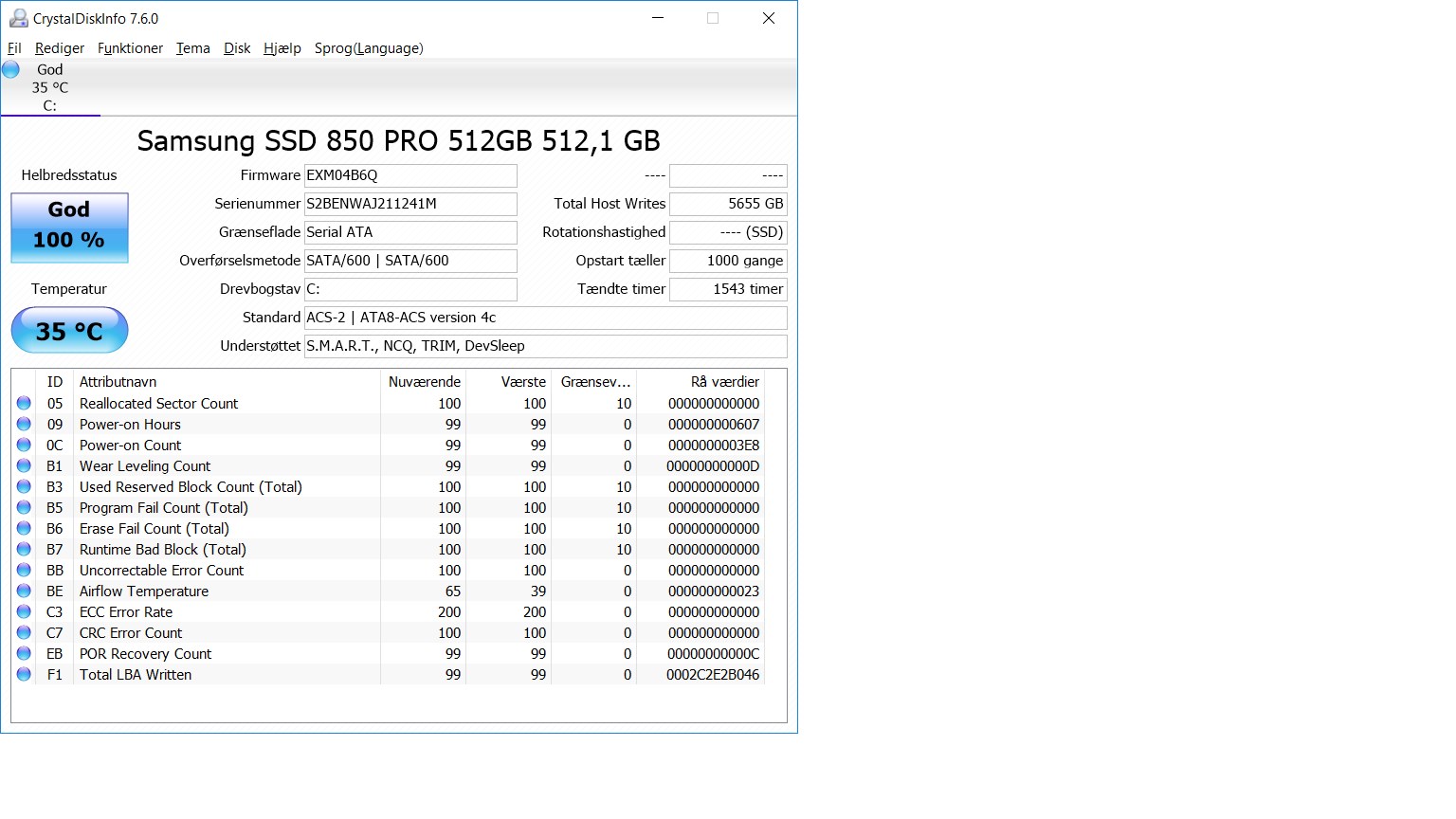
Task: Click raw value 0002C2E2B046
Action: tap(713, 675)
